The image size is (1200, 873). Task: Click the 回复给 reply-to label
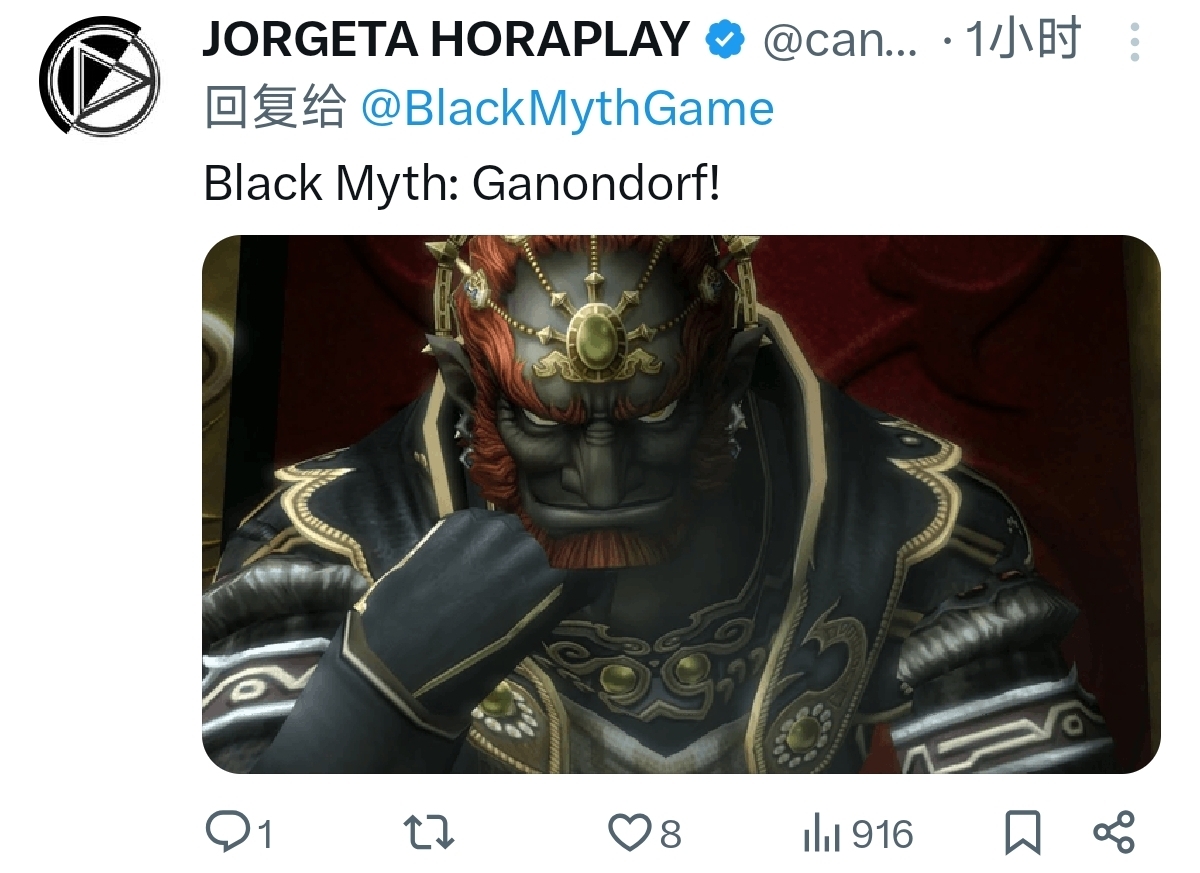pyautogui.click(x=275, y=108)
